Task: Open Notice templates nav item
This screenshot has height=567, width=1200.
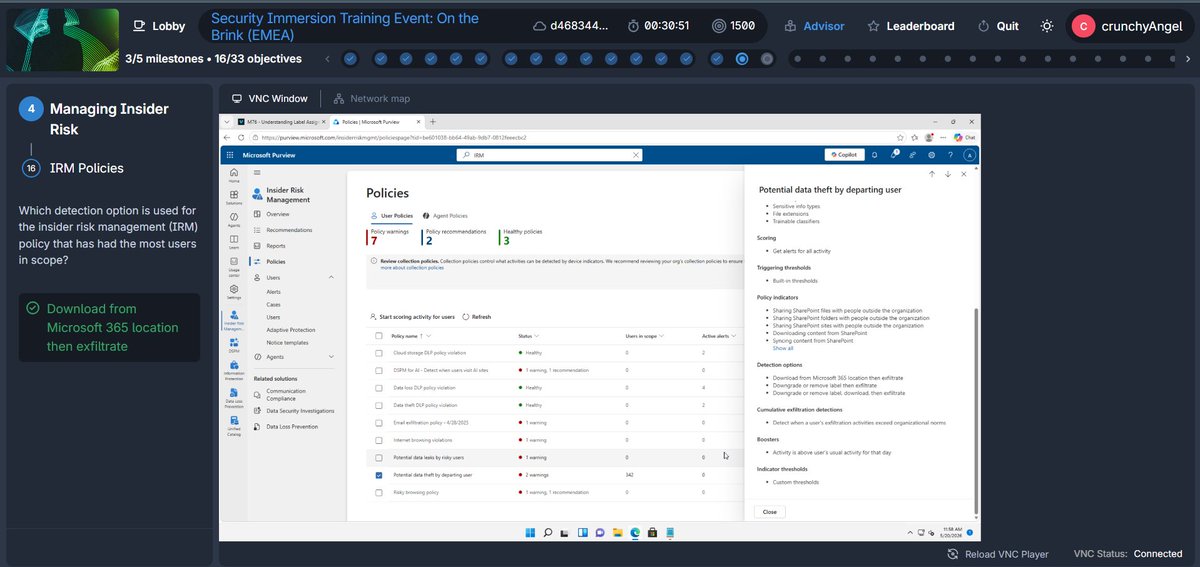Action: [x=288, y=342]
